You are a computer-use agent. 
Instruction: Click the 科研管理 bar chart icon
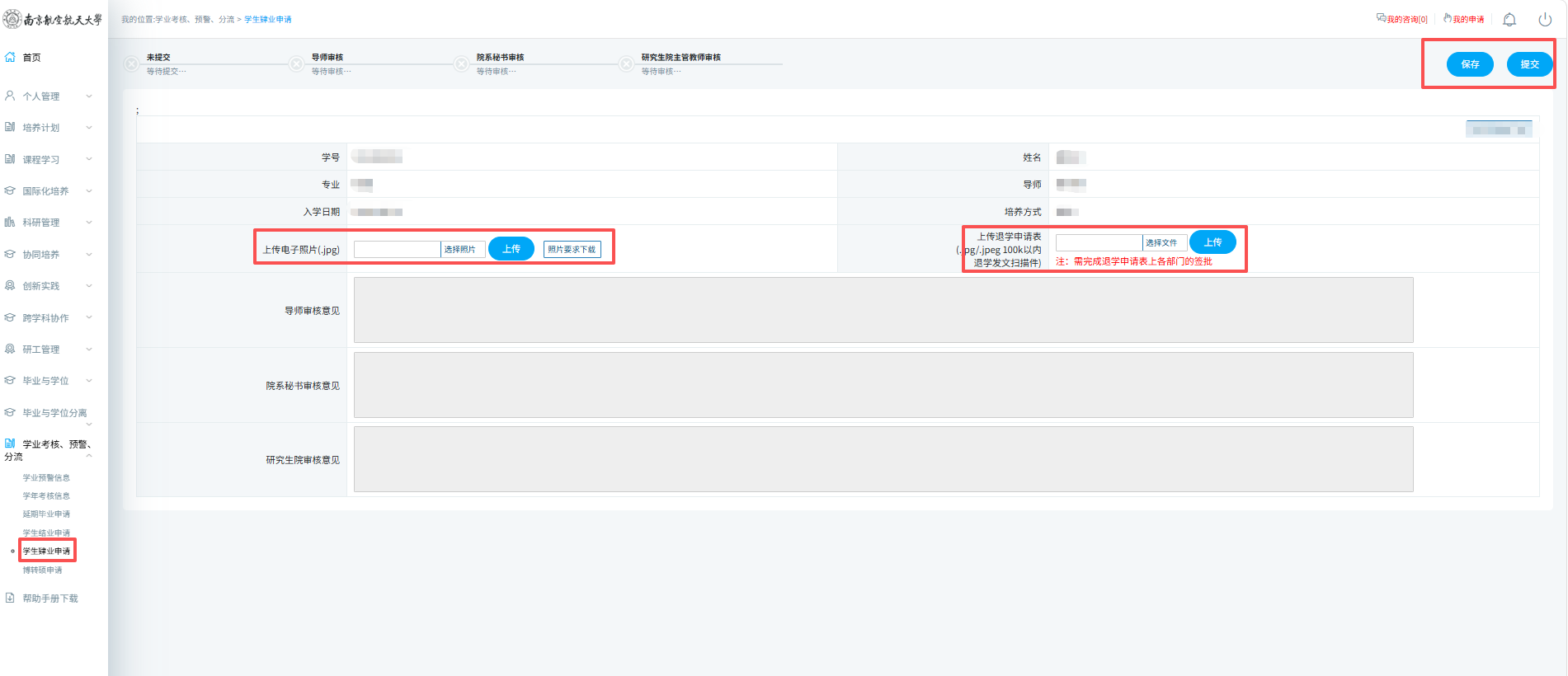click(x=10, y=222)
